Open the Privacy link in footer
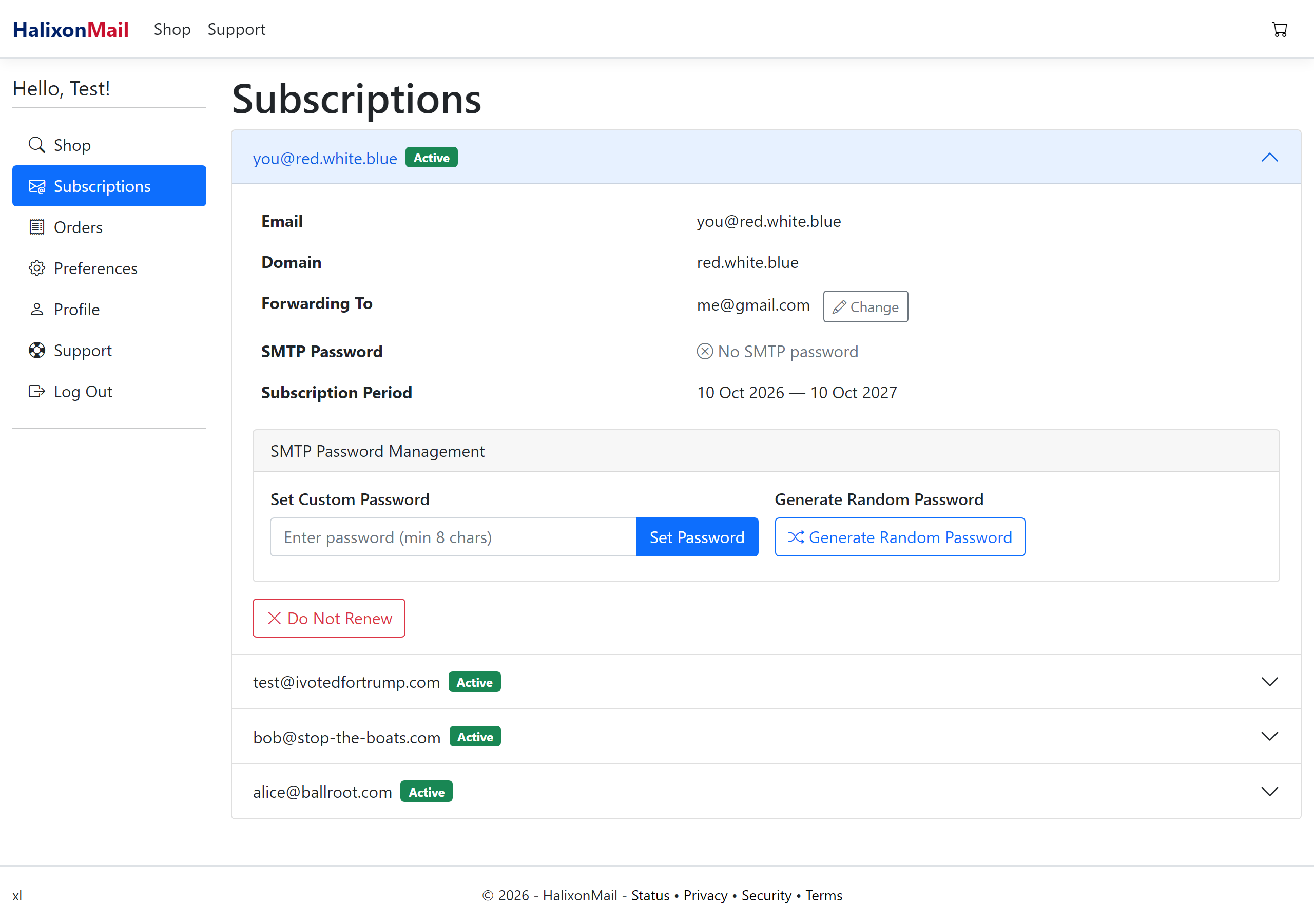 [x=705, y=895]
